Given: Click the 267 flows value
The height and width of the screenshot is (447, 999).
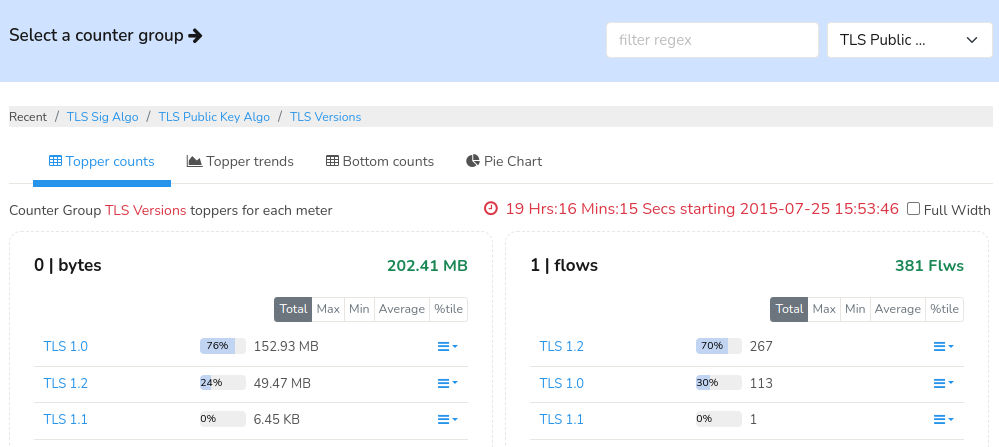Looking at the screenshot, I should coord(761,346).
